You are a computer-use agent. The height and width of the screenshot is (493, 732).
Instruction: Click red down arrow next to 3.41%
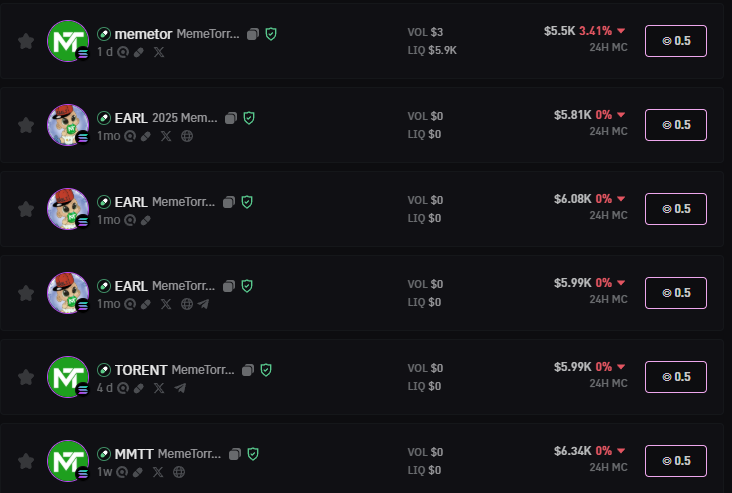pyautogui.click(x=621, y=31)
